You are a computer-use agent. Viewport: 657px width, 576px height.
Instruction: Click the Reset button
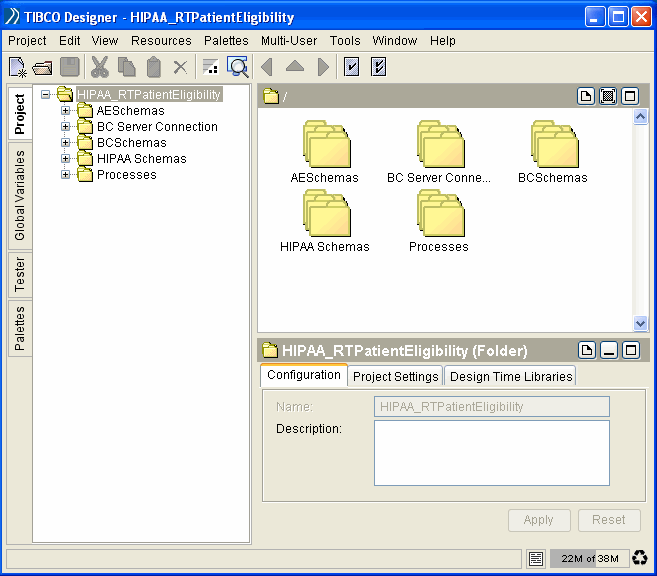point(609,520)
